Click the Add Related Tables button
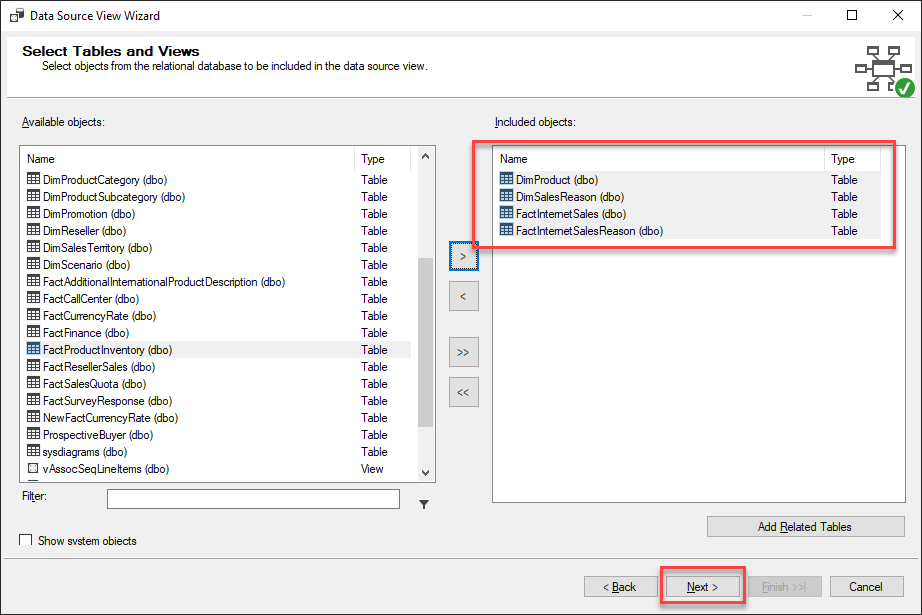This screenshot has height=615, width=922. 805,526
